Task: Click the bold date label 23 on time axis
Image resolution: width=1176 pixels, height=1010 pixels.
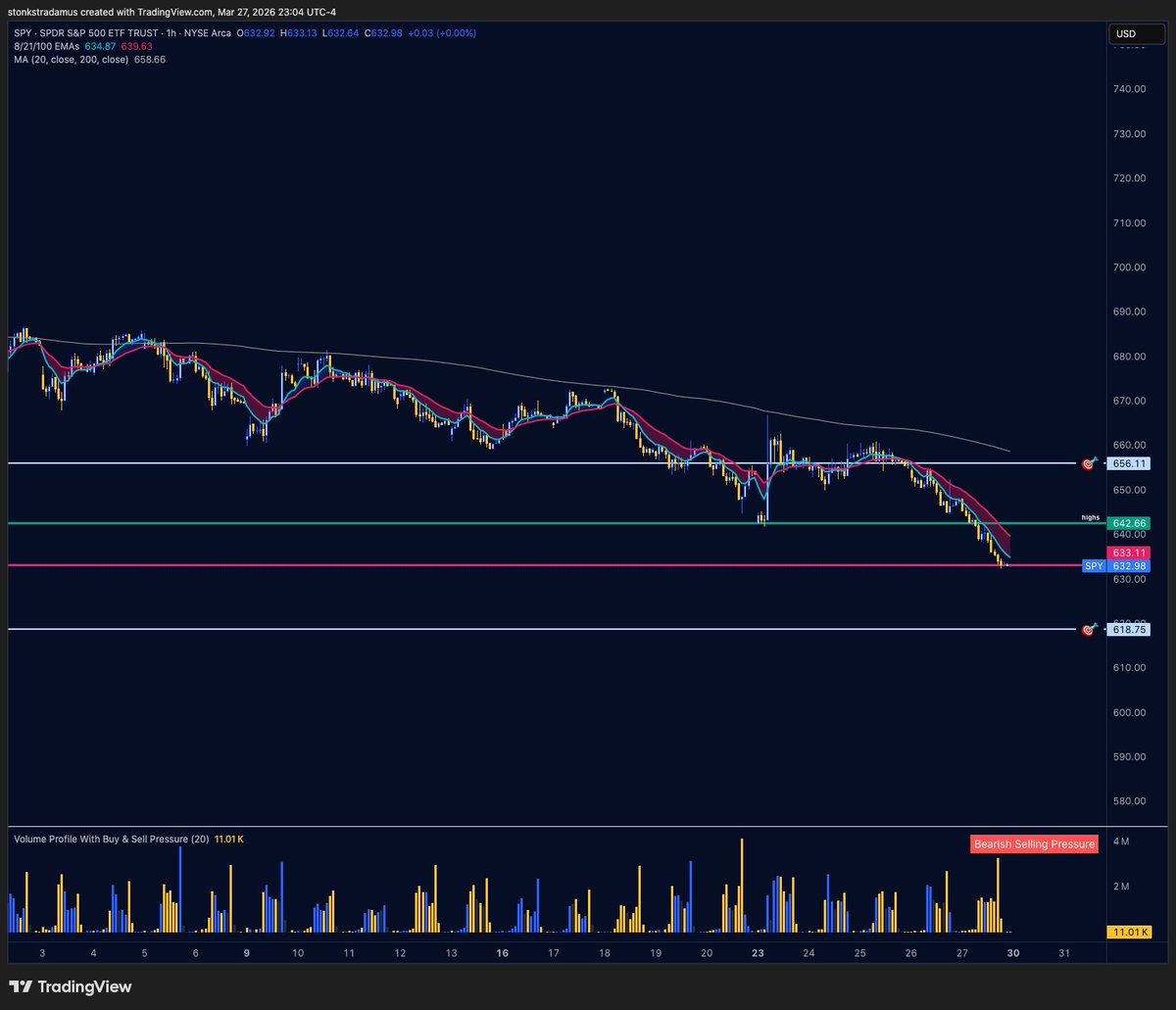Action: pyautogui.click(x=758, y=953)
